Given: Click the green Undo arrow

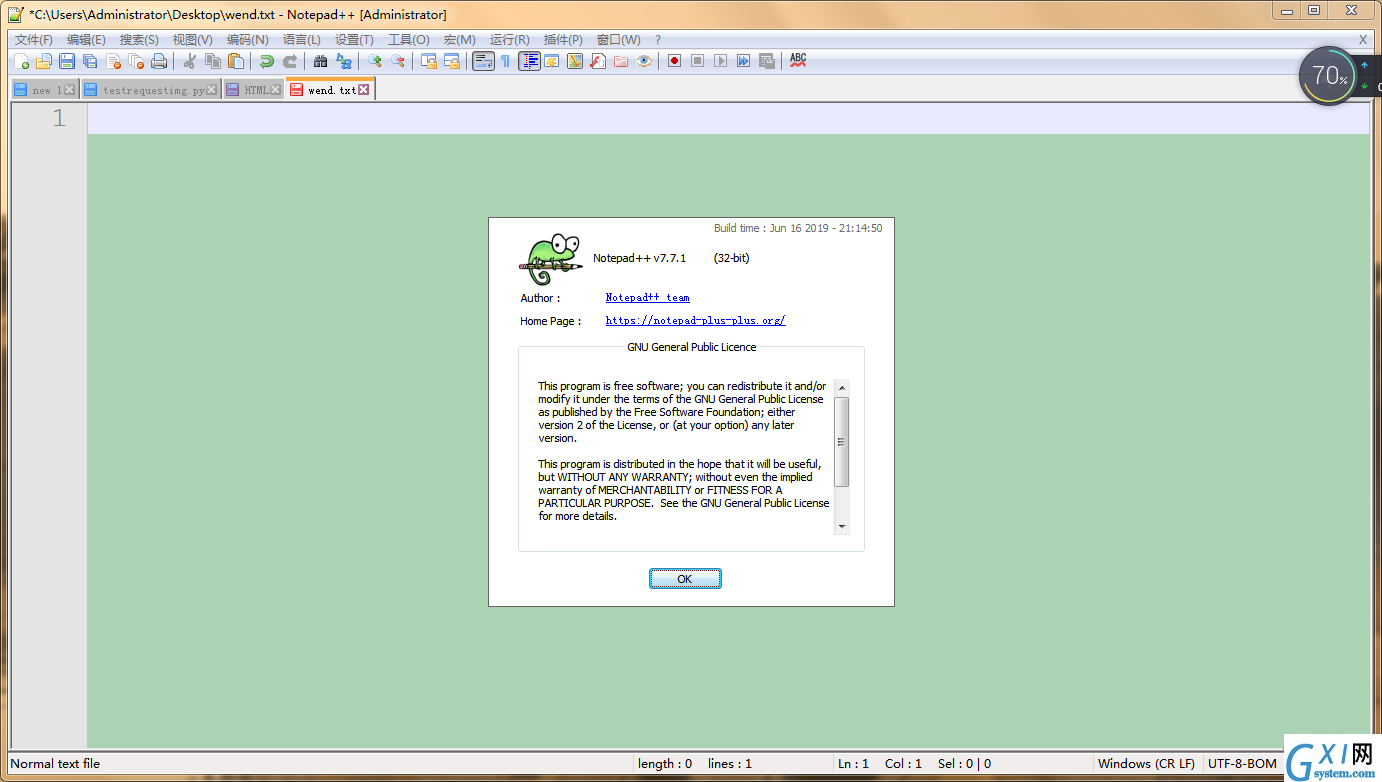Looking at the screenshot, I should 267,61.
